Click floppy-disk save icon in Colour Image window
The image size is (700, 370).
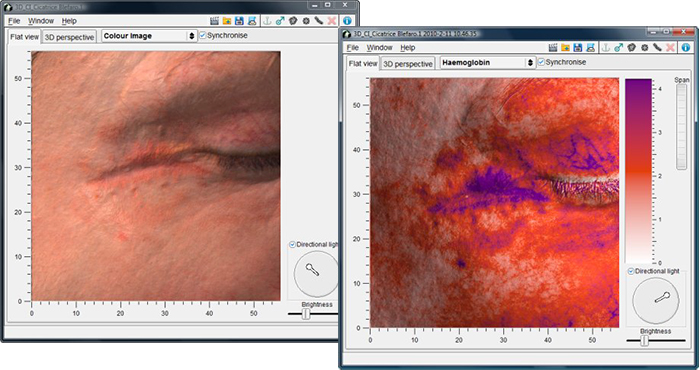(x=239, y=21)
